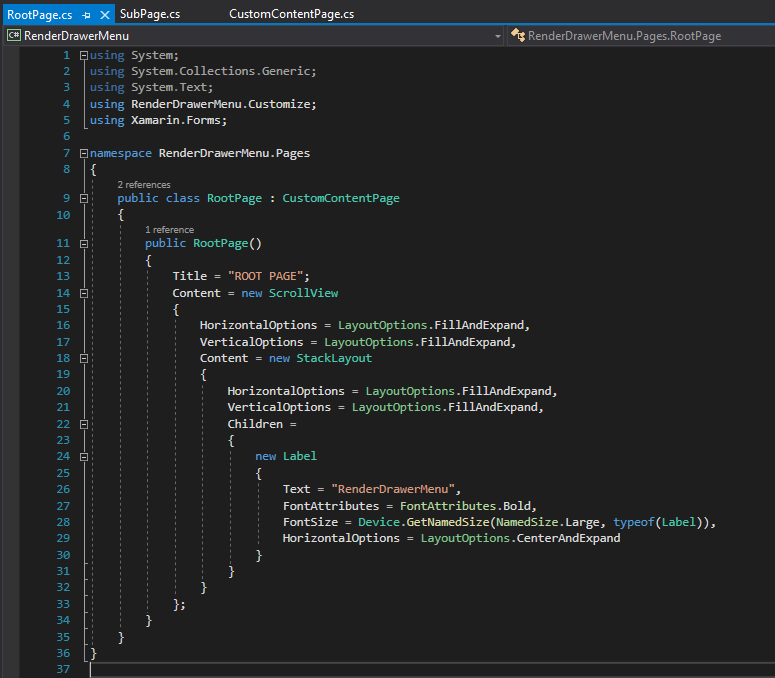Open the '2 references' CodeLens link
775x678 pixels.
pyautogui.click(x=144, y=184)
